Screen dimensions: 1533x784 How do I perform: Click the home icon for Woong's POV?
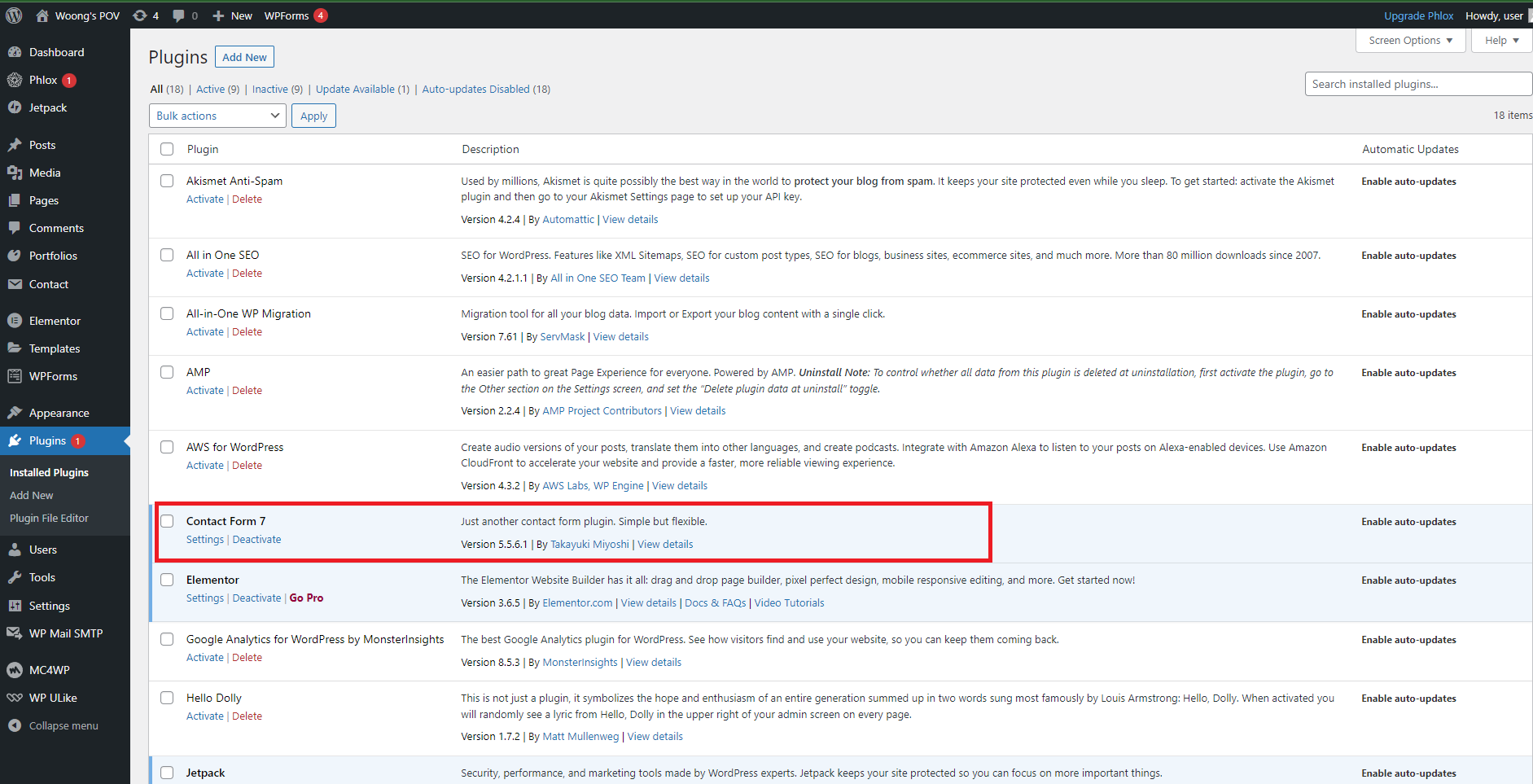[42, 15]
